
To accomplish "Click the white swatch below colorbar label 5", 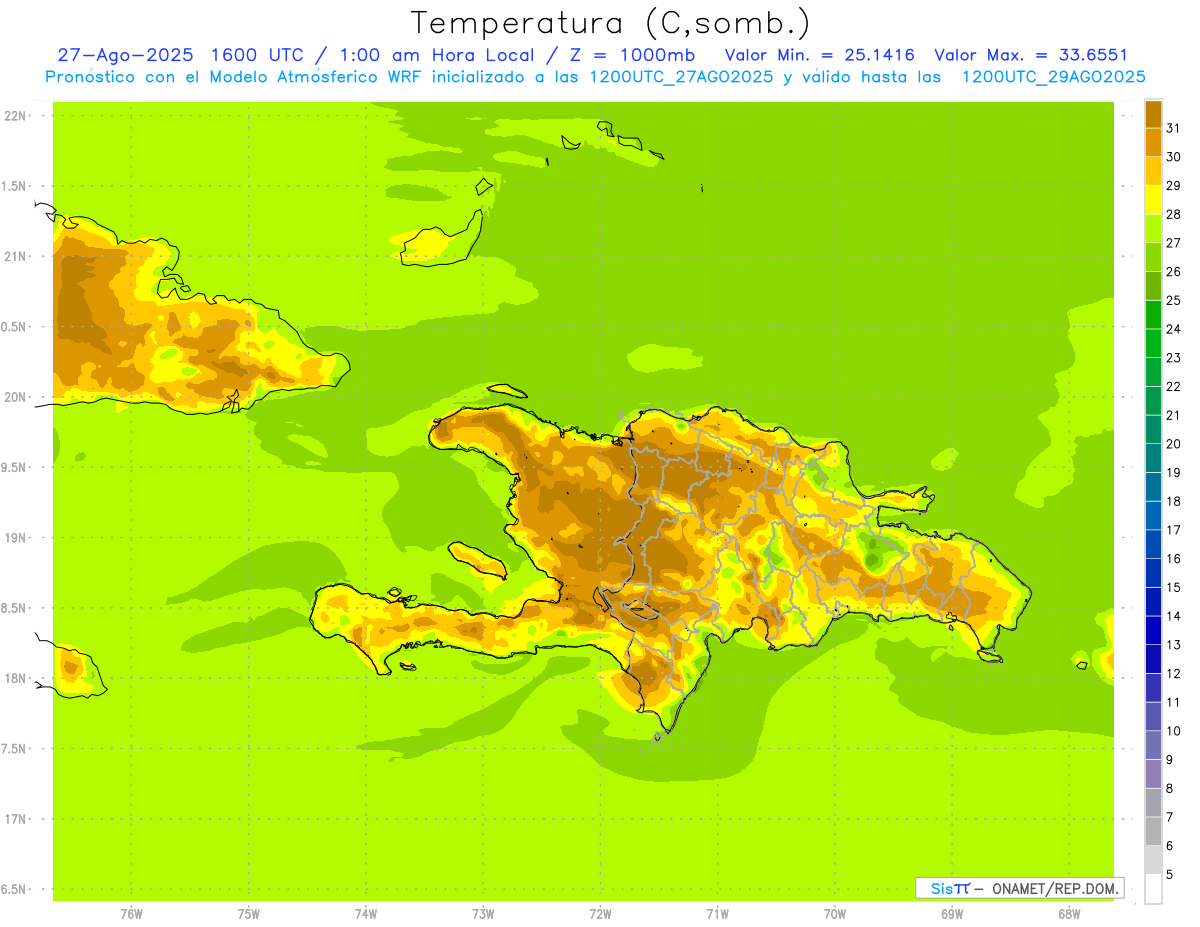I will tap(1153, 889).
